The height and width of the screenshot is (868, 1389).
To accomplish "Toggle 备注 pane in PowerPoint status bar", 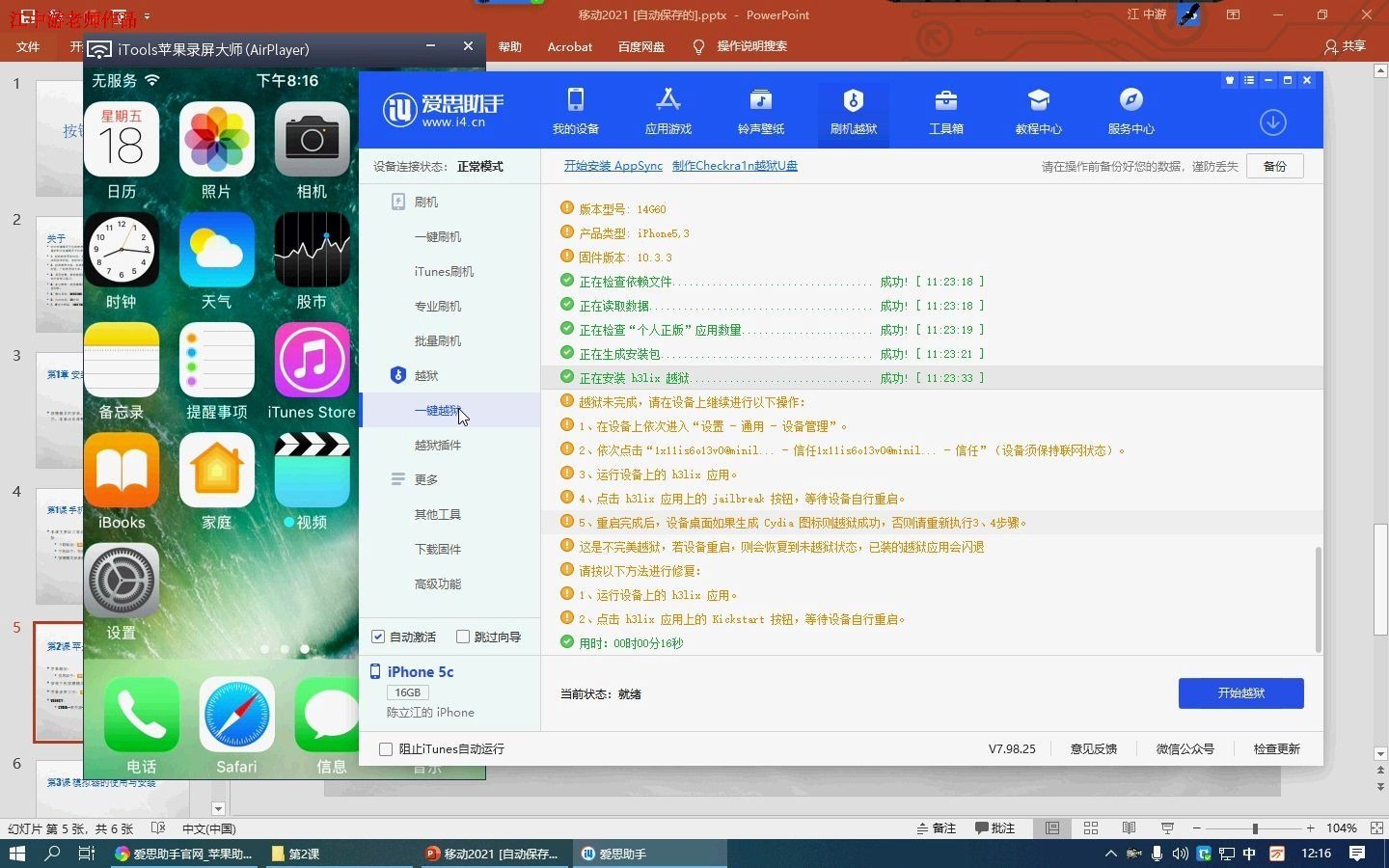I will click(936, 828).
